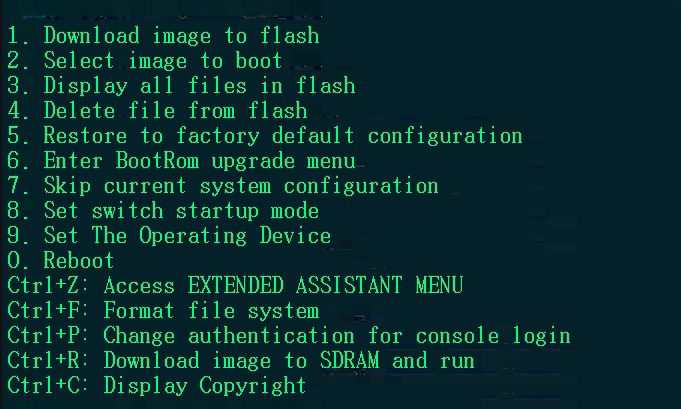Select 'Download image to SDRAM and run' text
681x409 pixels.
tap(289, 361)
